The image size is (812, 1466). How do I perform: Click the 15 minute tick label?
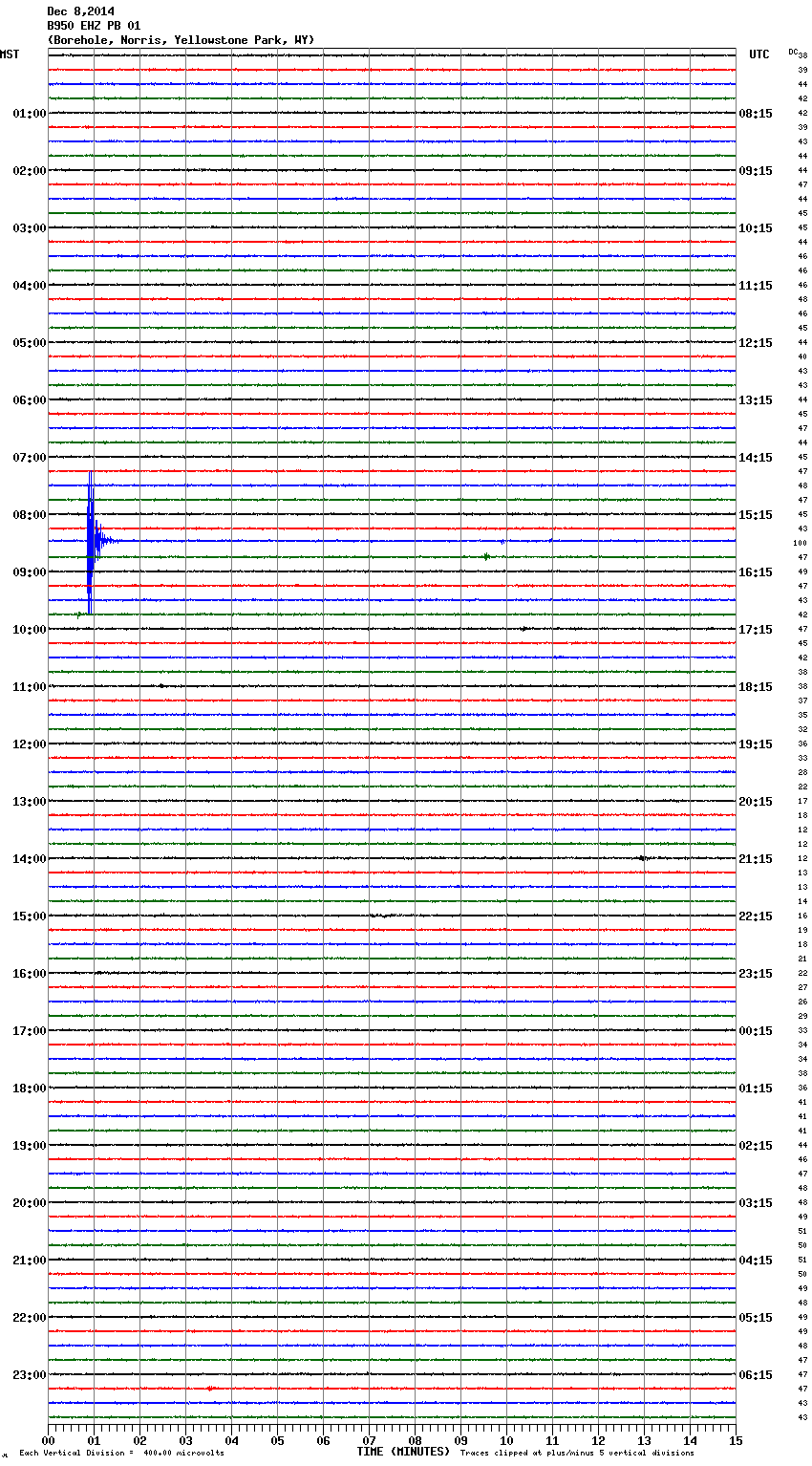(735, 1440)
